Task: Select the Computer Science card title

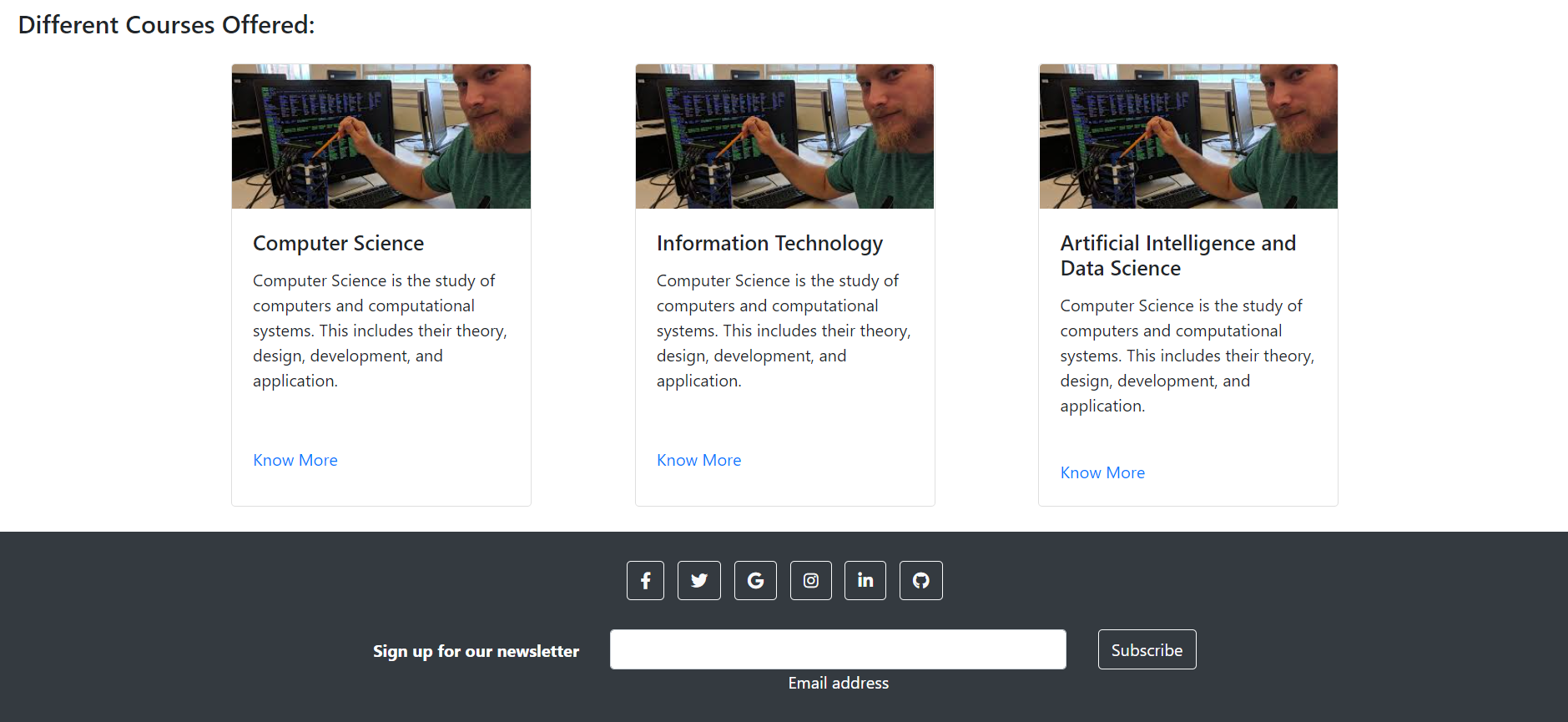Action: point(338,243)
